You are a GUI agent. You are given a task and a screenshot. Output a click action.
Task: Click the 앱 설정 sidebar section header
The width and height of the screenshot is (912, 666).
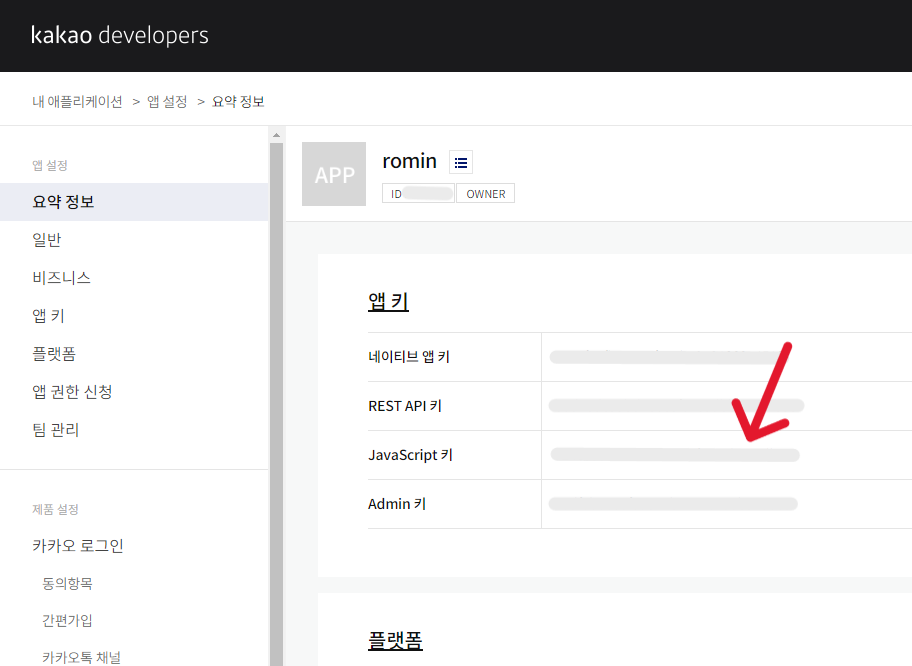pyautogui.click(x=50, y=165)
